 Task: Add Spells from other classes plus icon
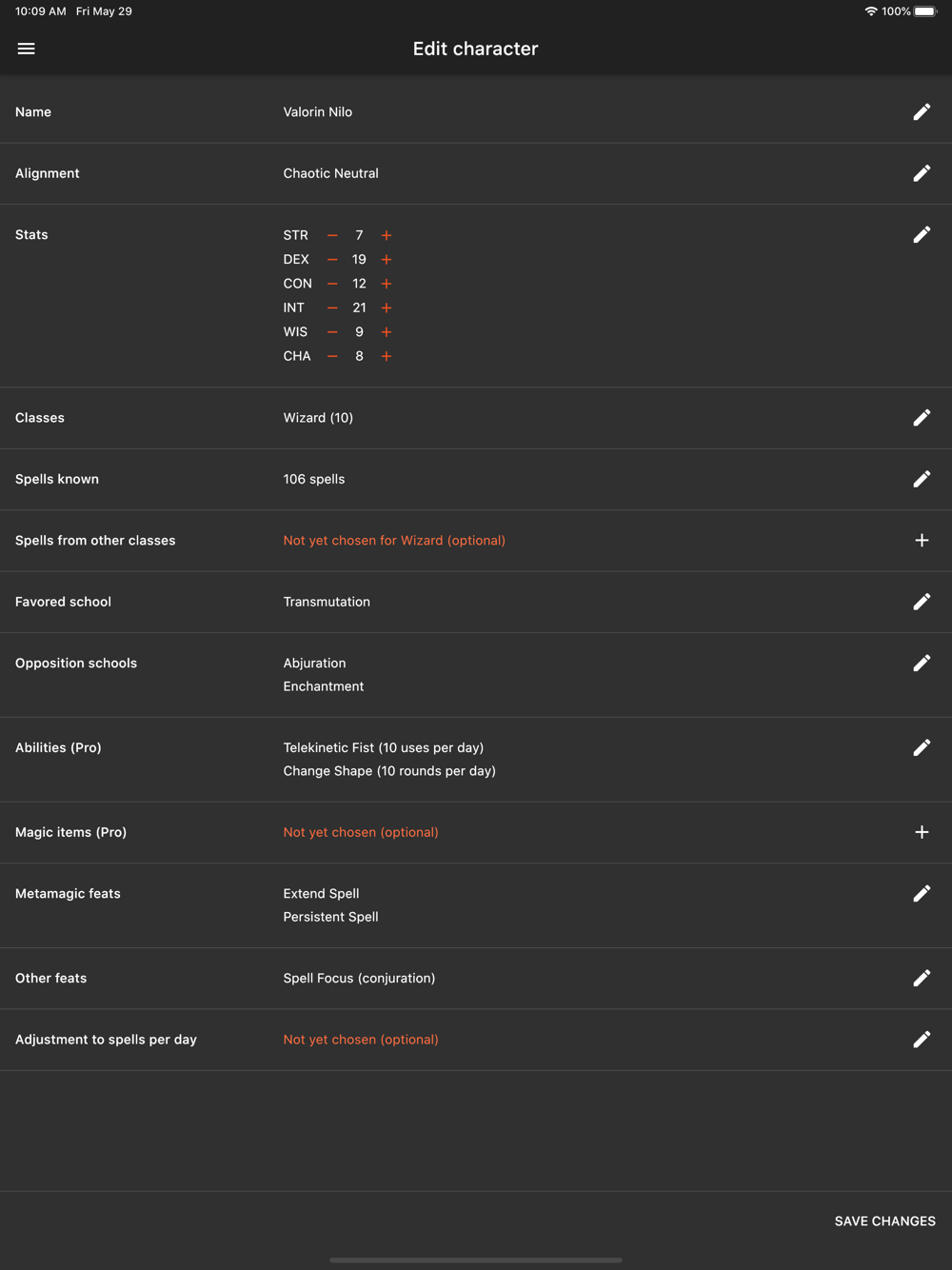pyautogui.click(x=922, y=541)
